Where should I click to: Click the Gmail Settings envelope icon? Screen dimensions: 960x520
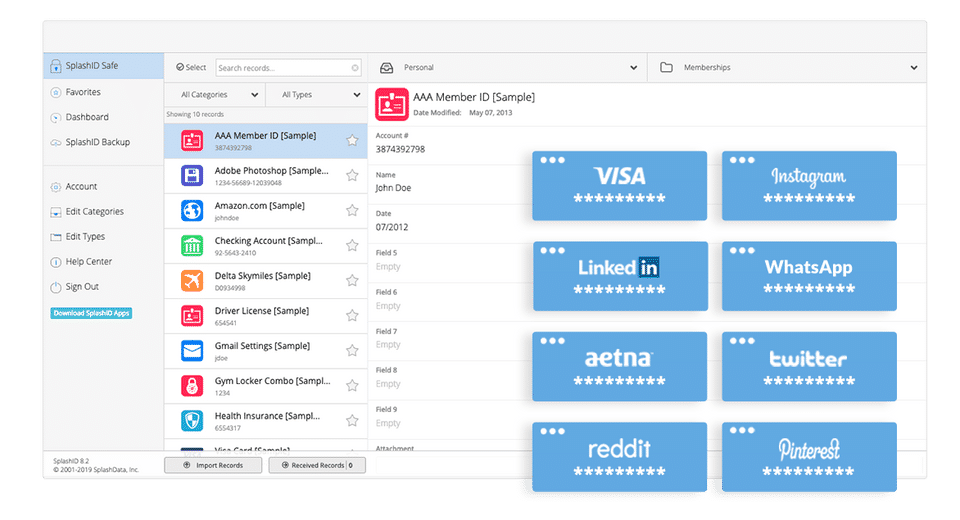192,351
